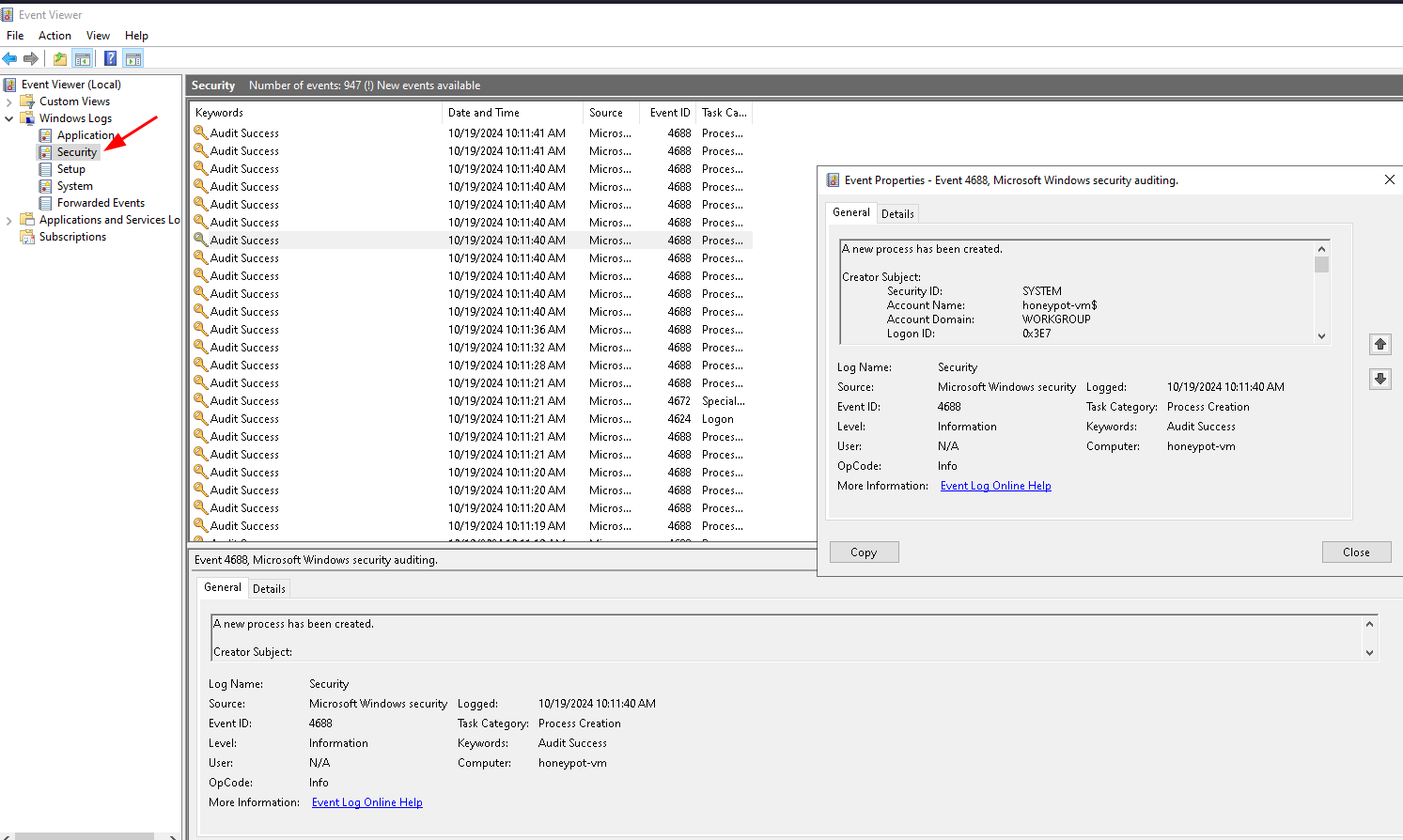Go to previous event with up arrow button
Viewport: 1403px width, 840px height.
(x=1380, y=344)
